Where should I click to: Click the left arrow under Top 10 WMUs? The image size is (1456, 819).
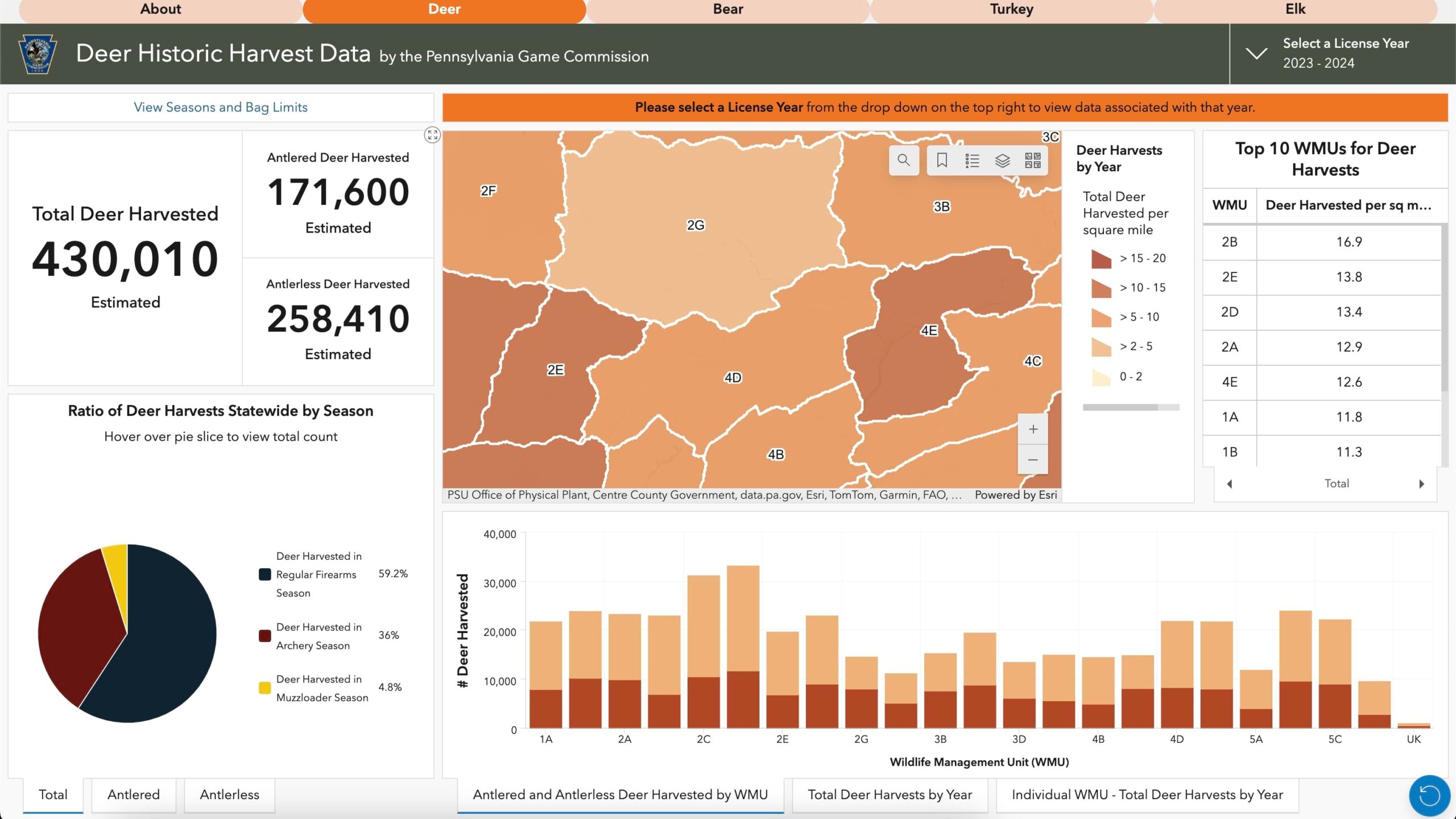click(1230, 483)
